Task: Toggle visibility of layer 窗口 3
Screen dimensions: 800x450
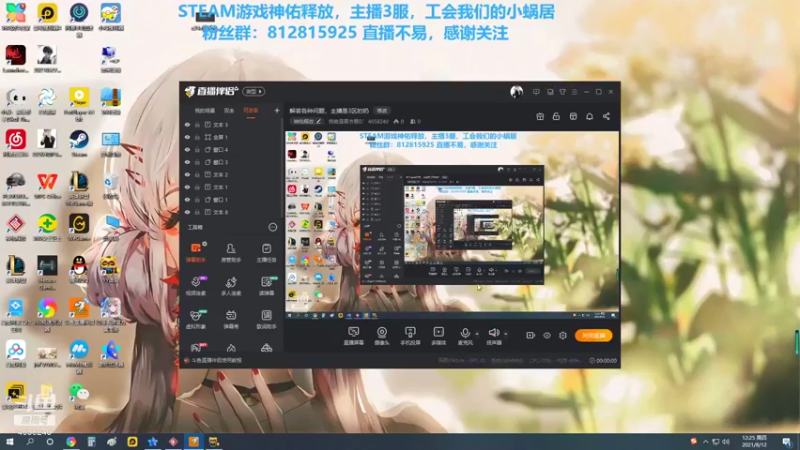Action: pyautogui.click(x=187, y=162)
